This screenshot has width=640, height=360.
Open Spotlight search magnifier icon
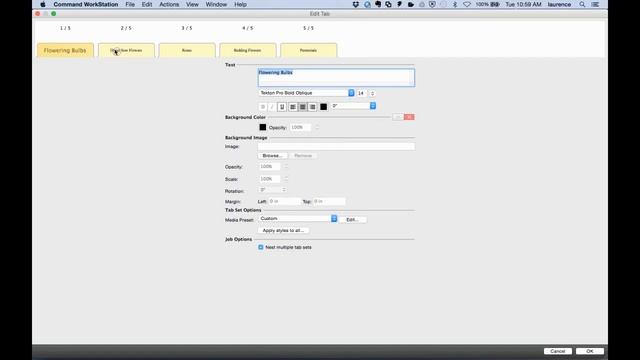pos(582,4)
